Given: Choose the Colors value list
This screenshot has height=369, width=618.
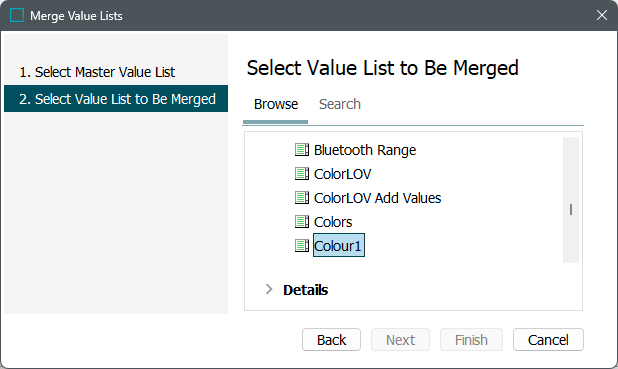Looking at the screenshot, I should pos(333,222).
